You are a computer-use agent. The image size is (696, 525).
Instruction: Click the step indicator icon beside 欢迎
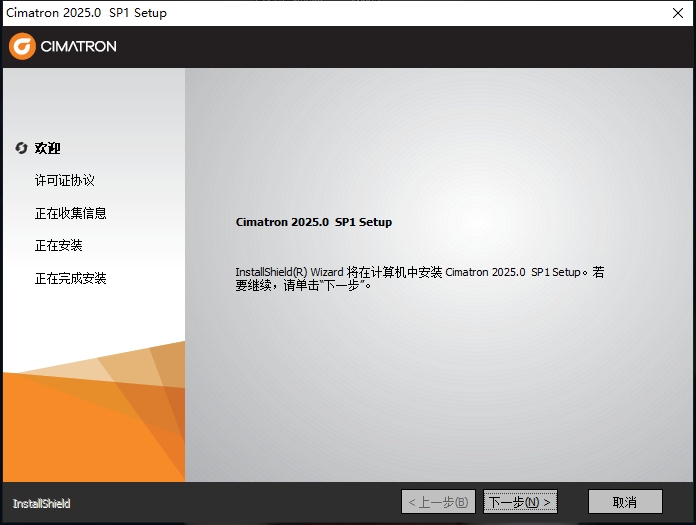(21, 148)
